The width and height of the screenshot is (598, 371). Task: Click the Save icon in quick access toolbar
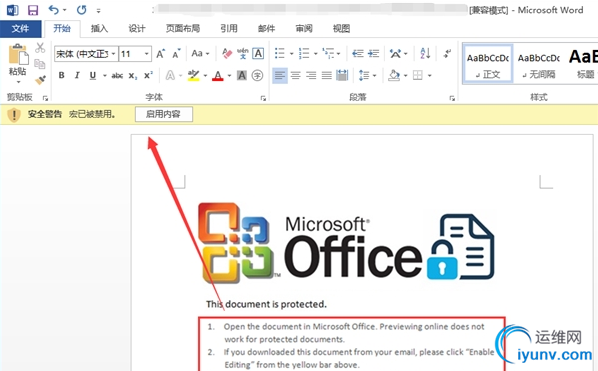click(33, 10)
